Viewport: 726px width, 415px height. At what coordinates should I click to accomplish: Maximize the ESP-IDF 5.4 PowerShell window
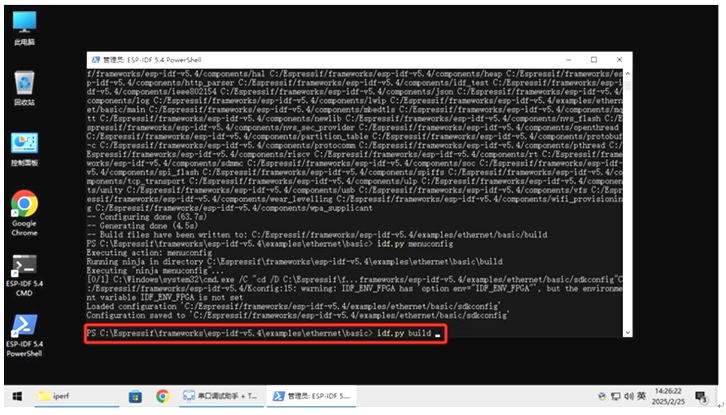[x=594, y=60]
